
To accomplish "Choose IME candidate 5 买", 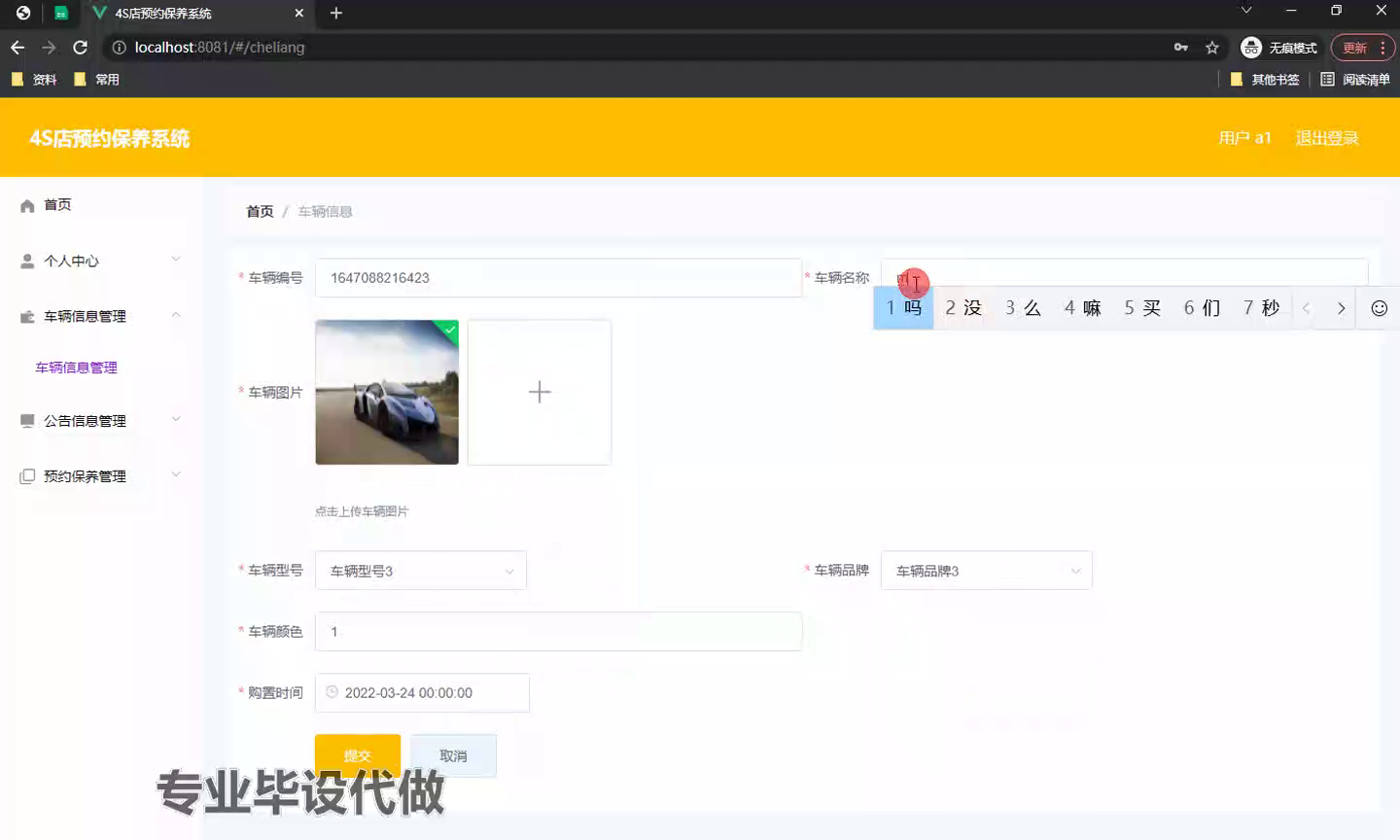I will (1142, 308).
